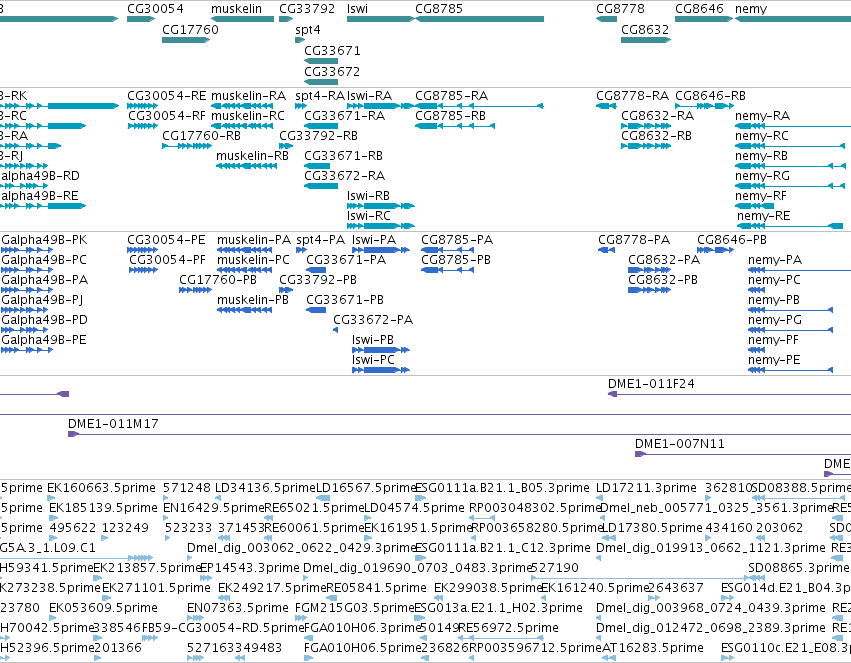Image resolution: width=851 pixels, height=663 pixels.
Task: Open the DME1-007N11 BAC label
Action: [679, 444]
